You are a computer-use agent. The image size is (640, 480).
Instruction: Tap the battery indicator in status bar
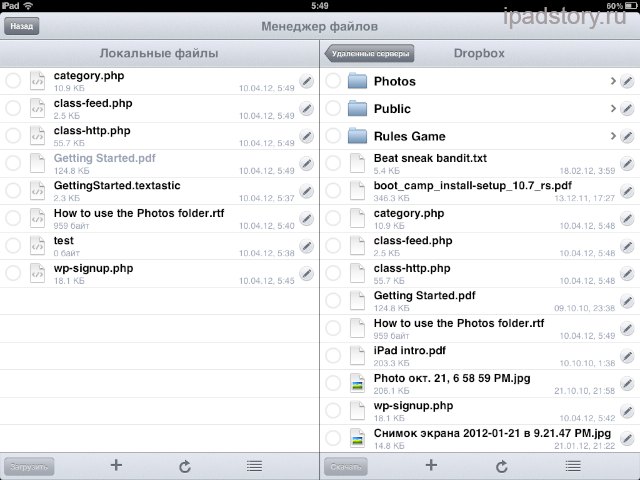click(631, 6)
